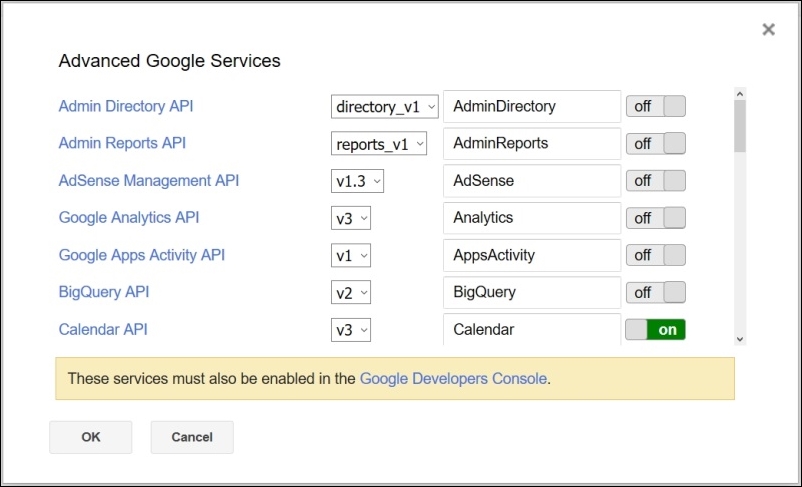Open the Admin Directory API link

(x=126, y=106)
